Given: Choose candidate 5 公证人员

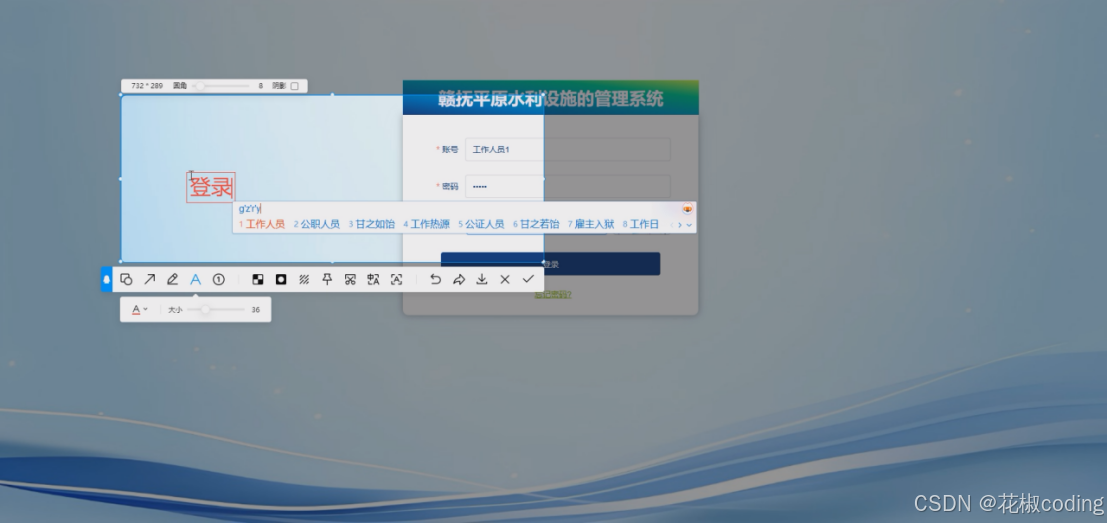Looking at the screenshot, I should coord(481,225).
